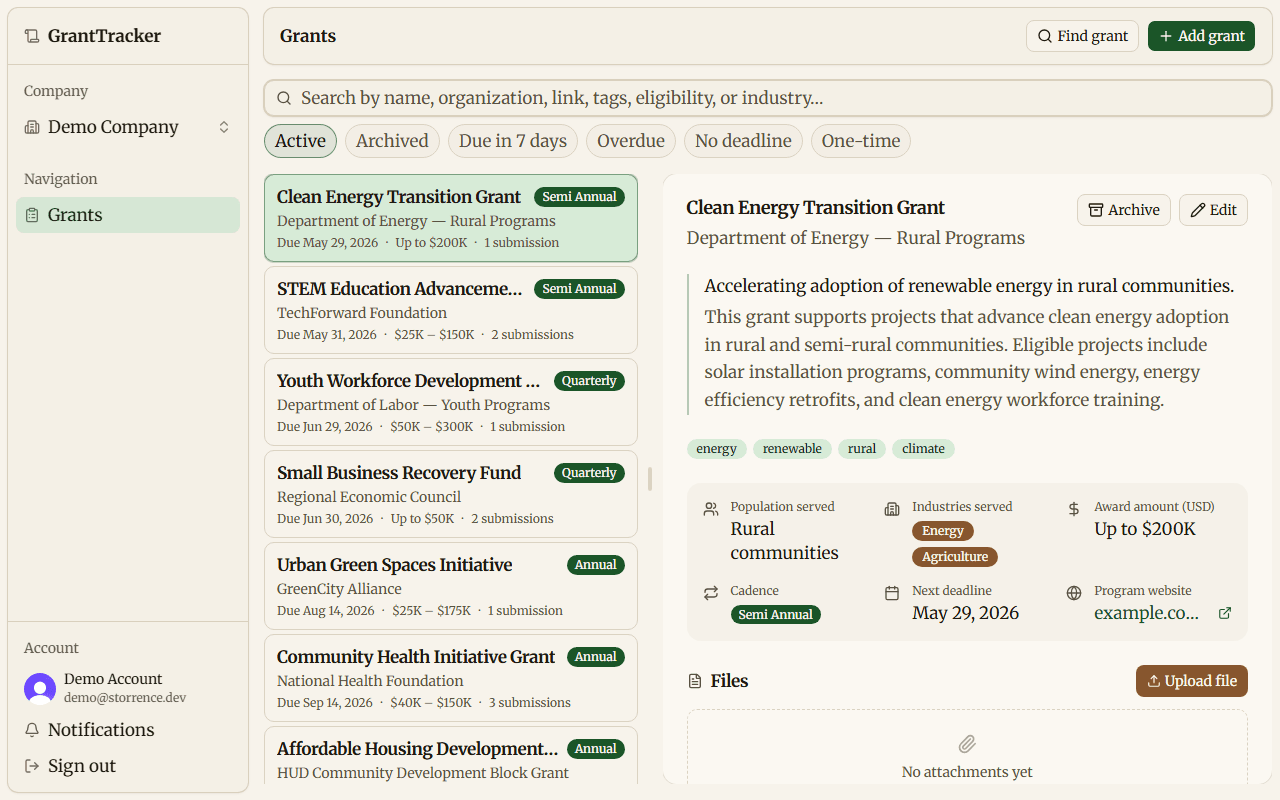Click the Upload file button
This screenshot has width=1280, height=800.
tap(1191, 681)
